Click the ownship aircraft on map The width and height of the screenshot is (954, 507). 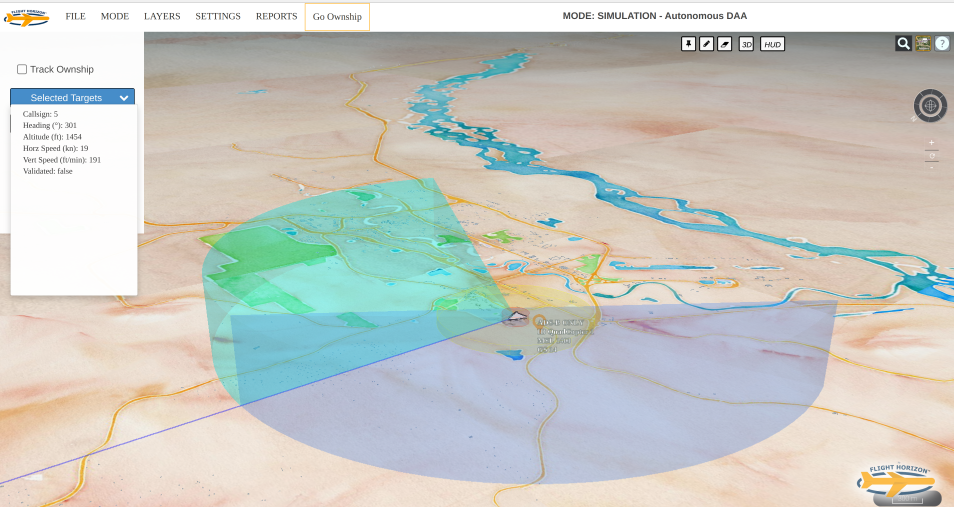coord(516,316)
